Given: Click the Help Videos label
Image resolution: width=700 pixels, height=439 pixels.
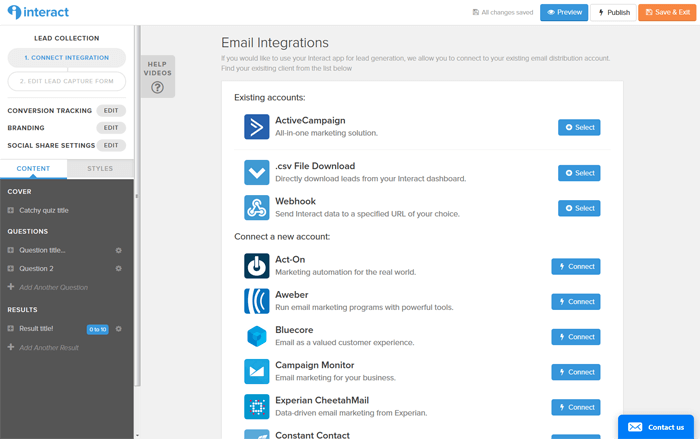Looking at the screenshot, I should point(158,68).
